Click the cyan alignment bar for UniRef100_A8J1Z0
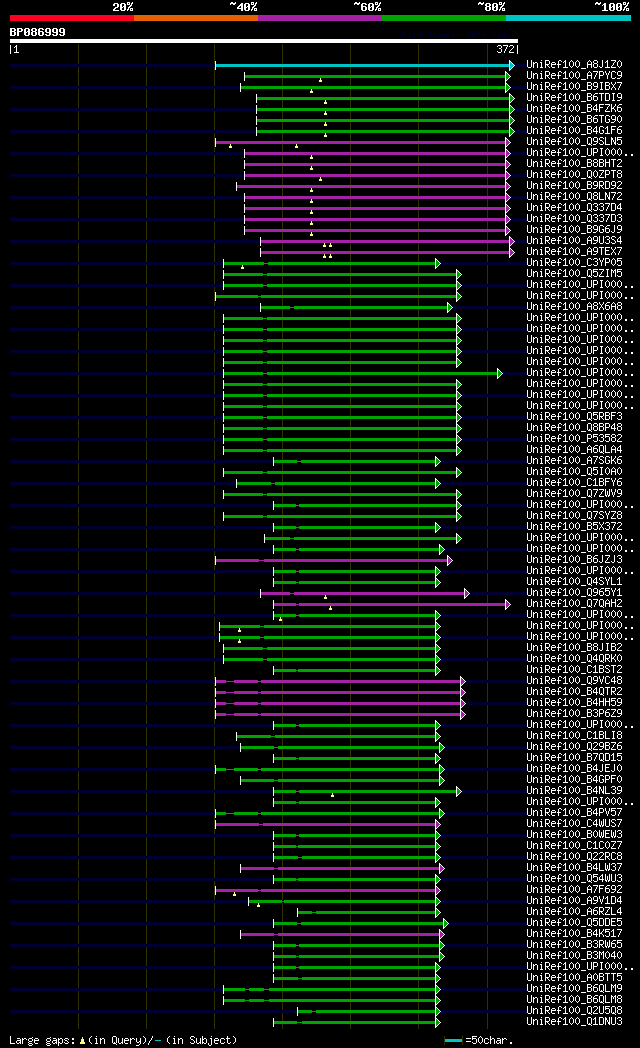 tap(363, 66)
